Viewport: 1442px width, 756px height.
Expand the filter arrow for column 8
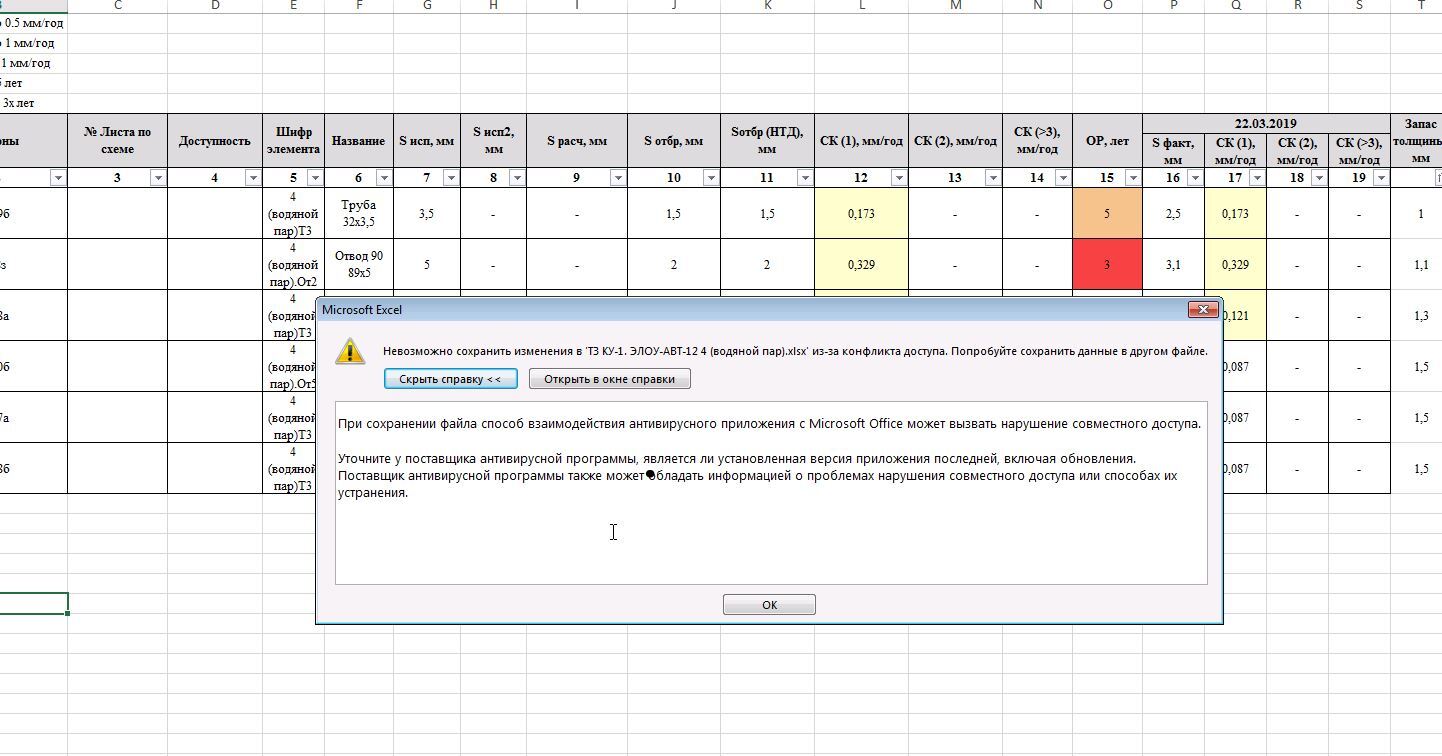point(517,178)
